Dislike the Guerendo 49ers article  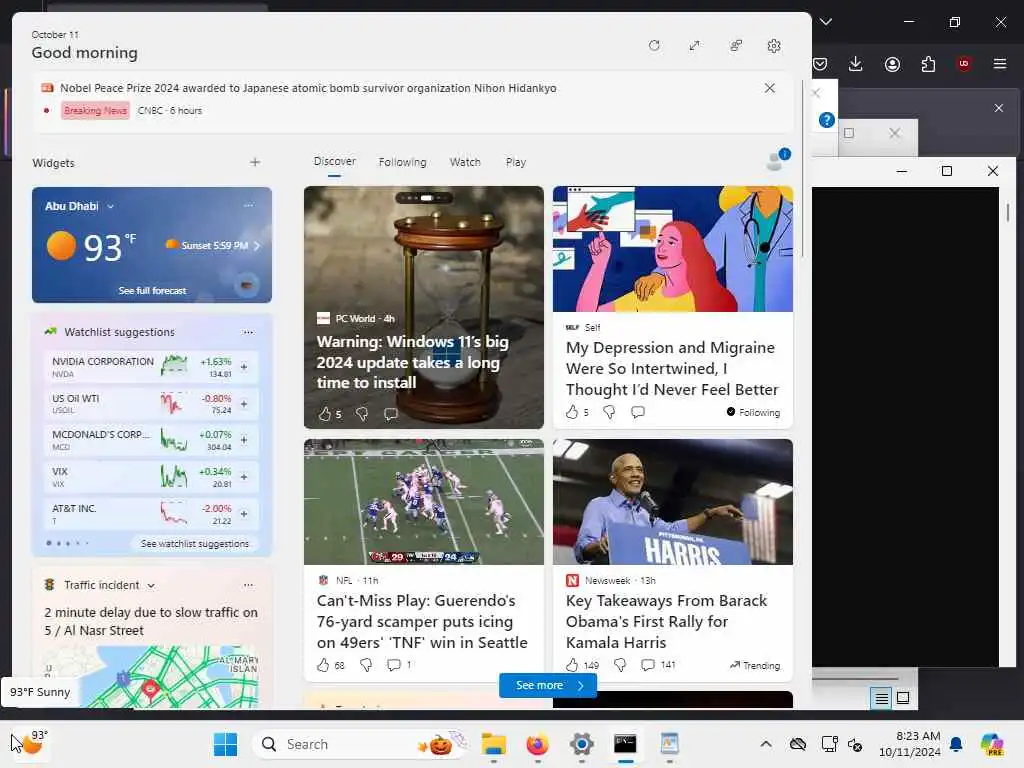coord(366,665)
